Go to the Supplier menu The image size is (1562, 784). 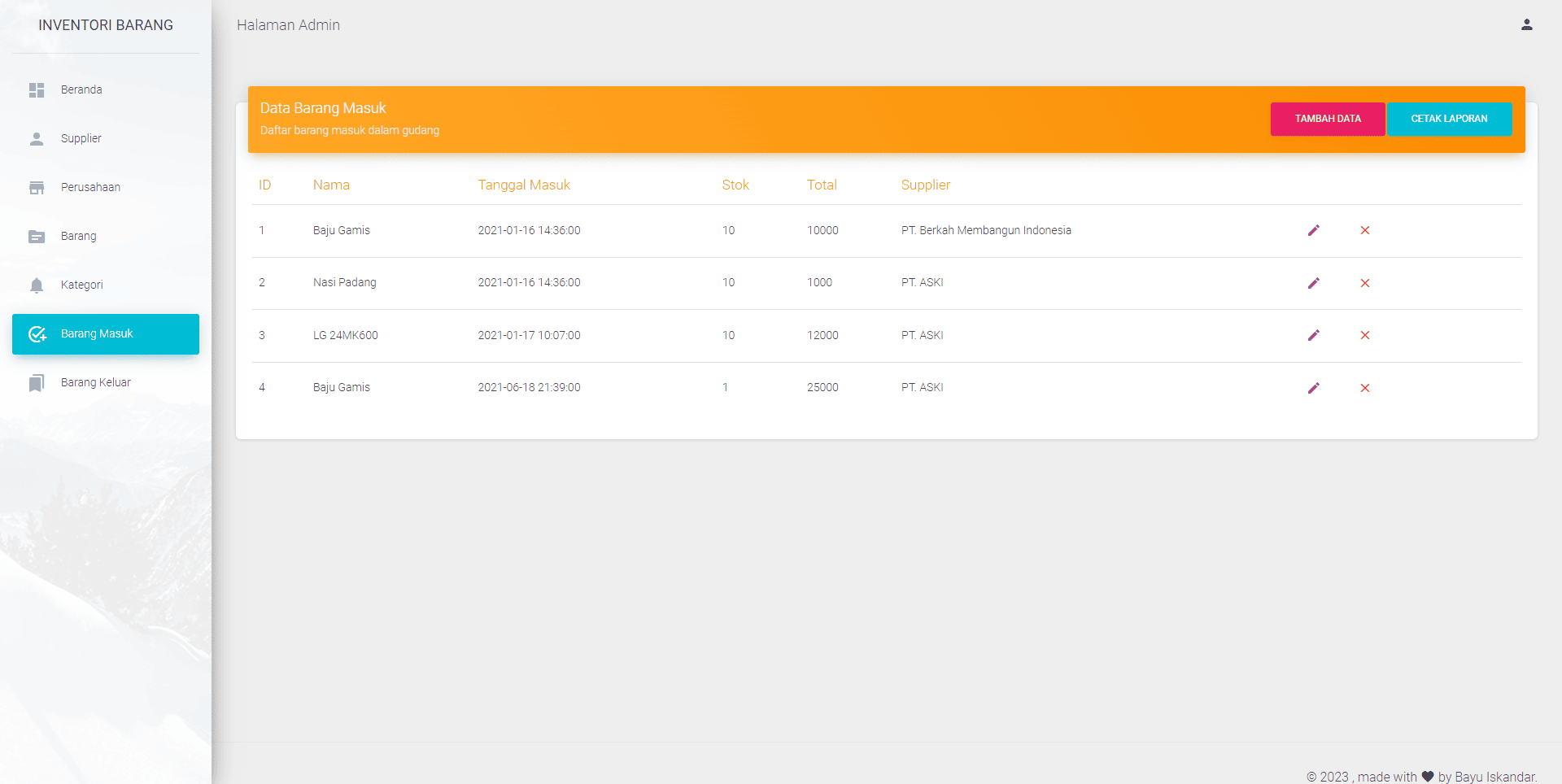tap(106, 139)
